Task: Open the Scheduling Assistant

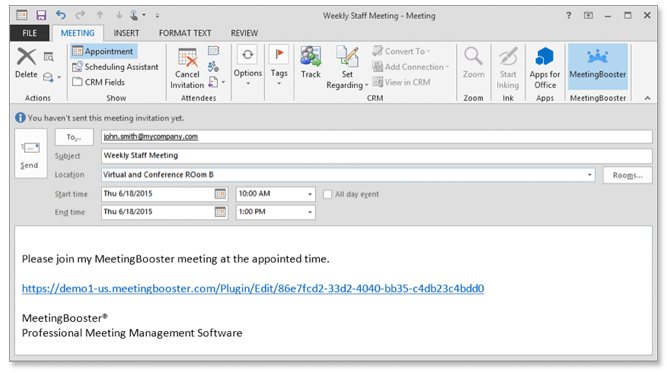Action: tap(115, 67)
